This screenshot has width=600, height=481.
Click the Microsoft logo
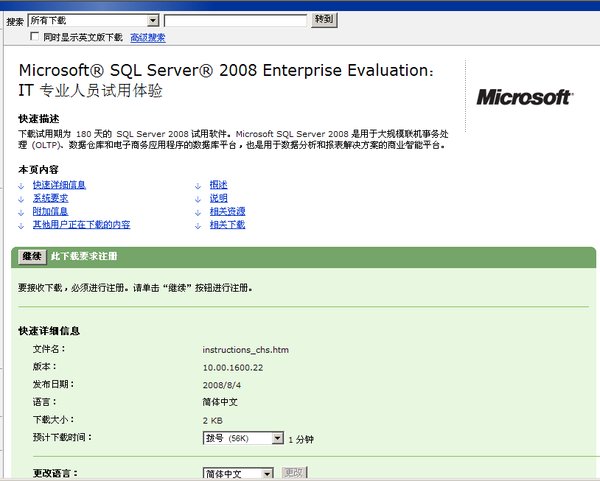tap(525, 97)
